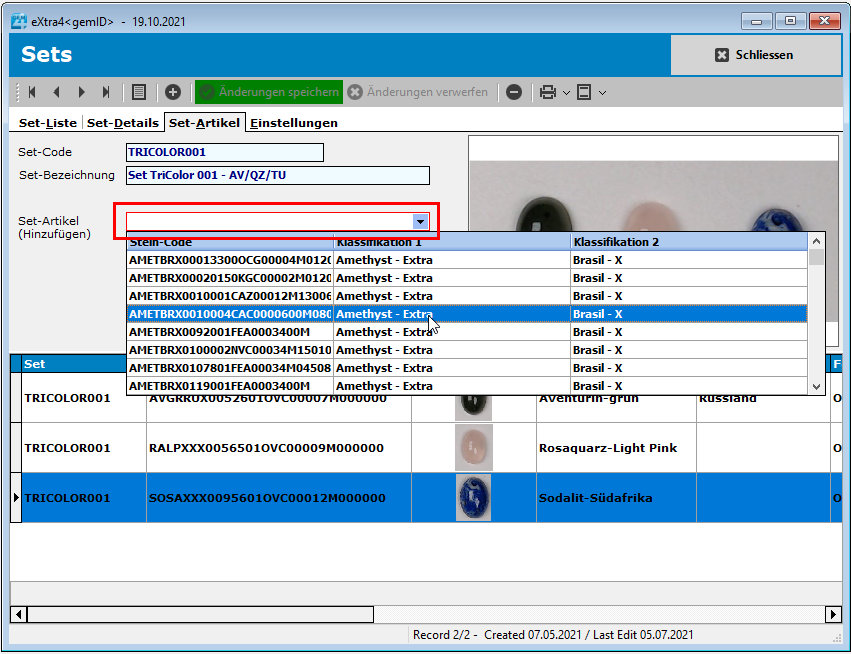
Task: Jump to last record in toolbar
Action: point(105,92)
